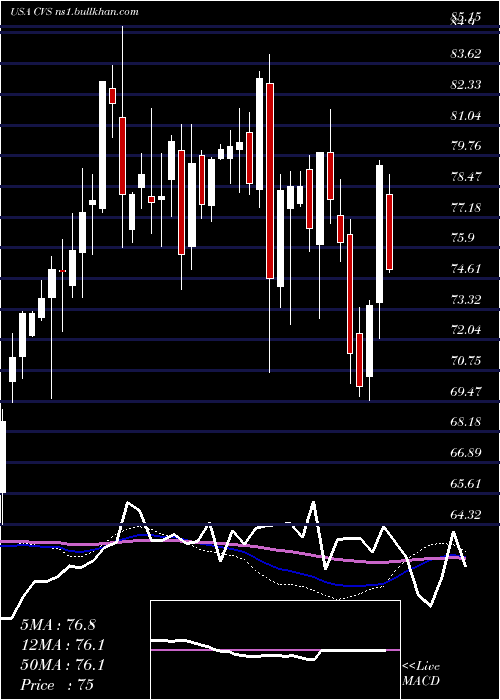
Task: Click the 'Price : 75' value
Action: pyautogui.click(x=57, y=685)
